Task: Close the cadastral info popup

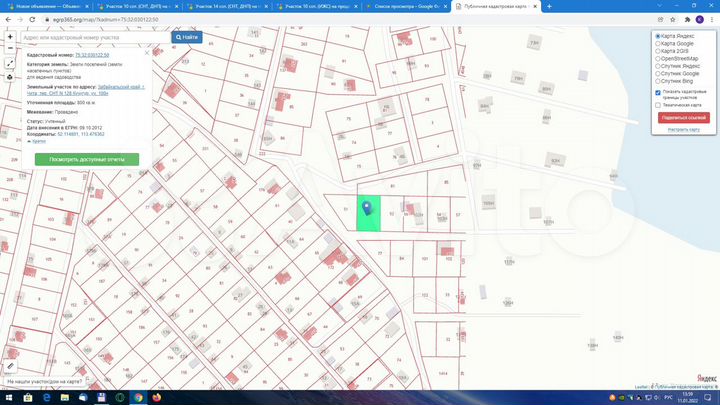Action: point(147,53)
